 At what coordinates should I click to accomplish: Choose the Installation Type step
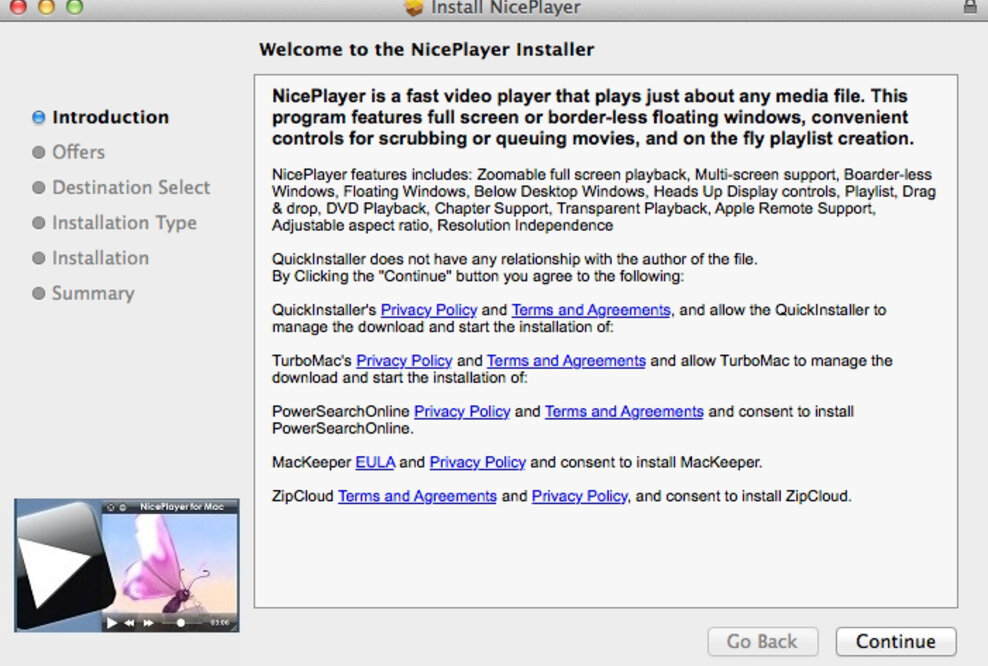(x=124, y=223)
